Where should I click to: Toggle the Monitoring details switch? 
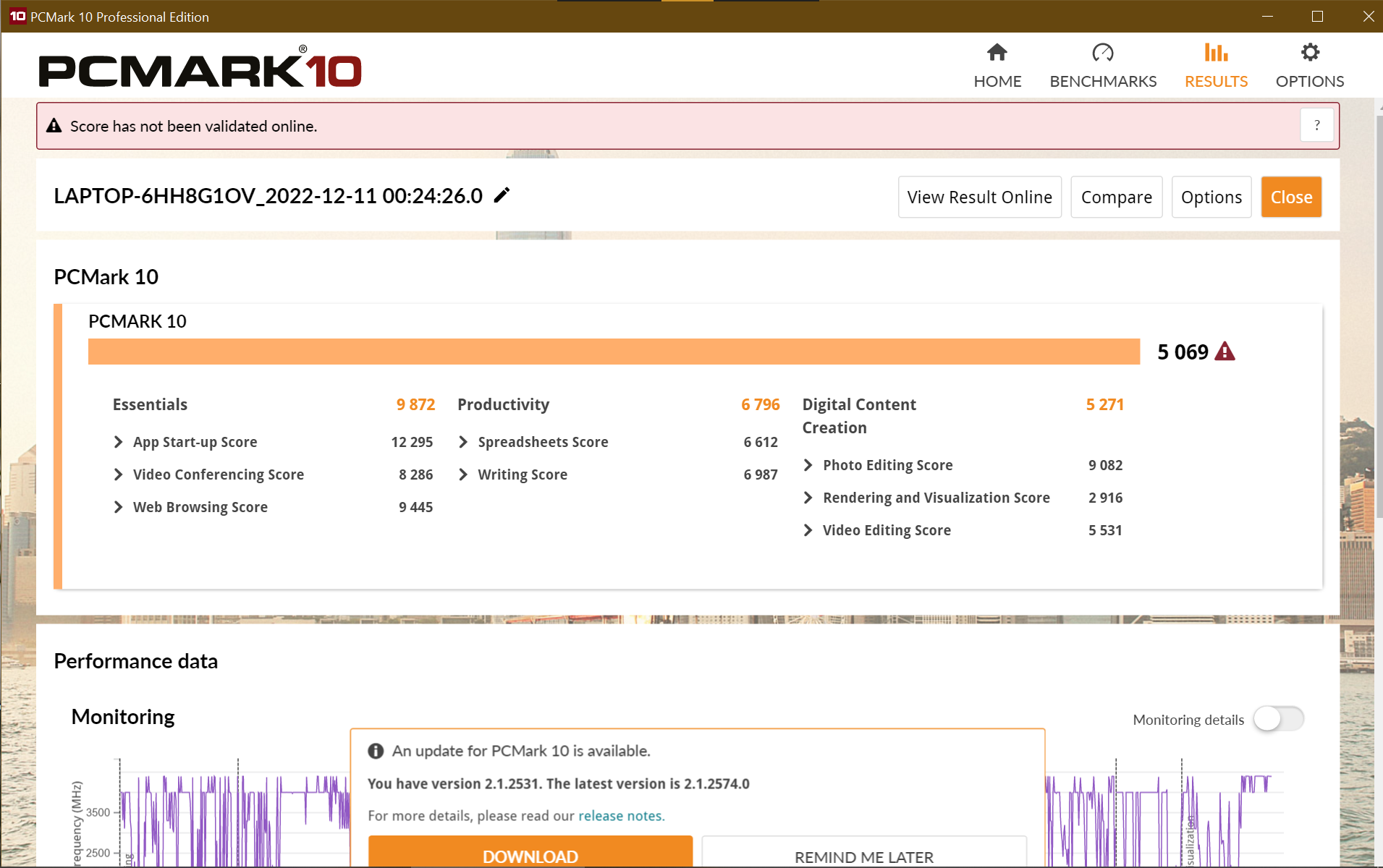pyautogui.click(x=1279, y=719)
